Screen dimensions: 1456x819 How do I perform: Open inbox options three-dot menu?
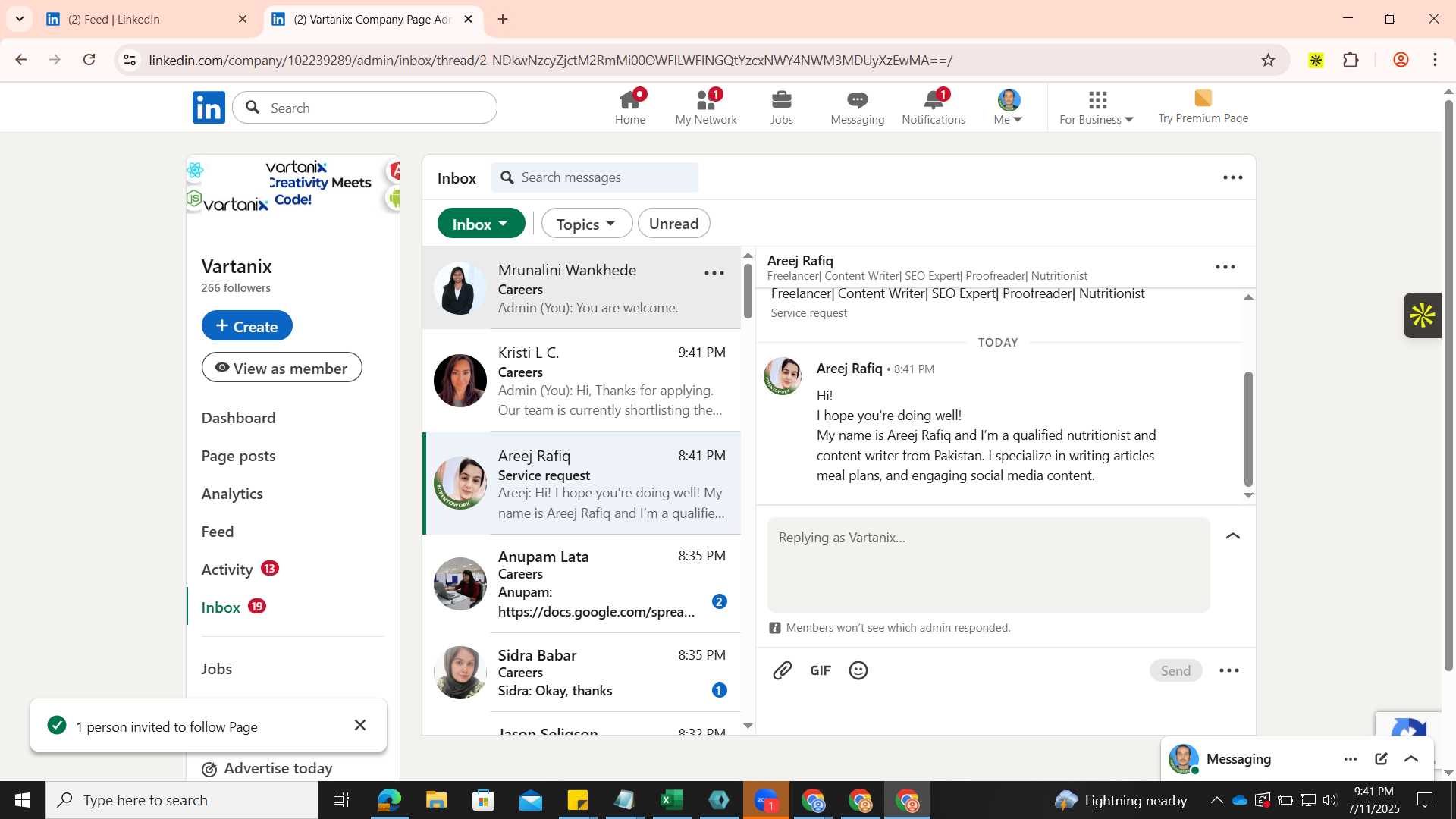coord(1233,177)
